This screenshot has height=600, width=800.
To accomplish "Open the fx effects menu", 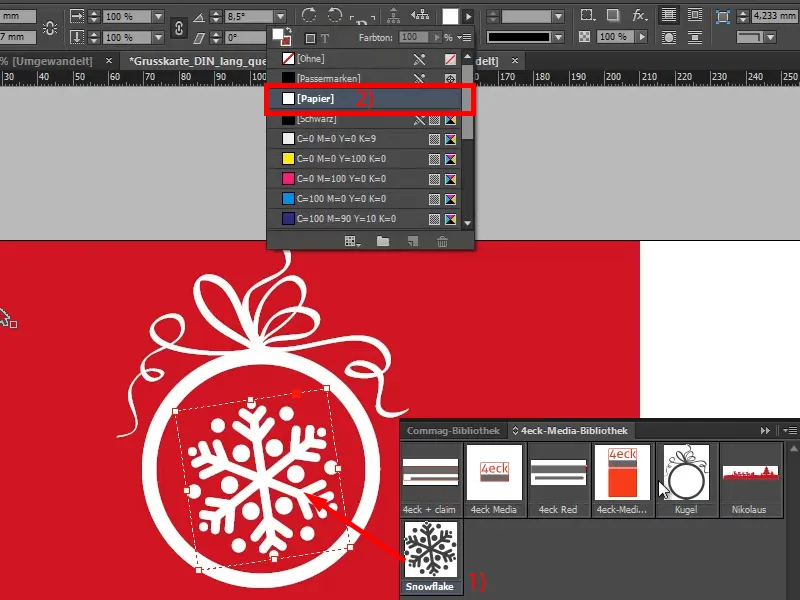I will 639,15.
